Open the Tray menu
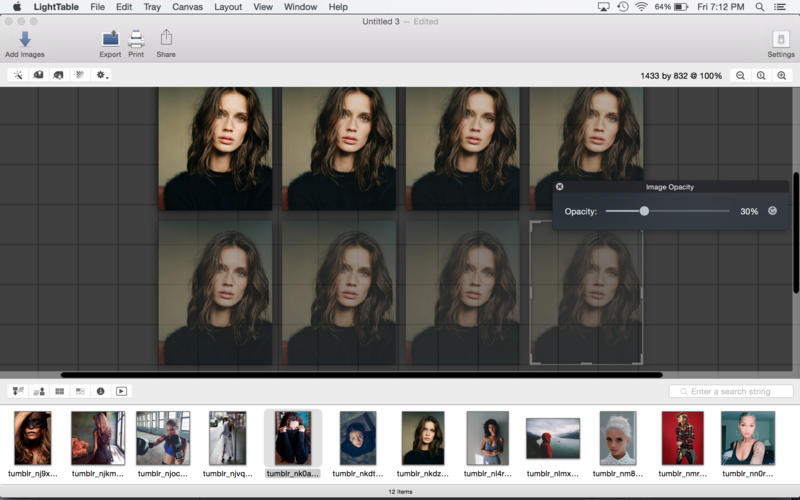 152,7
